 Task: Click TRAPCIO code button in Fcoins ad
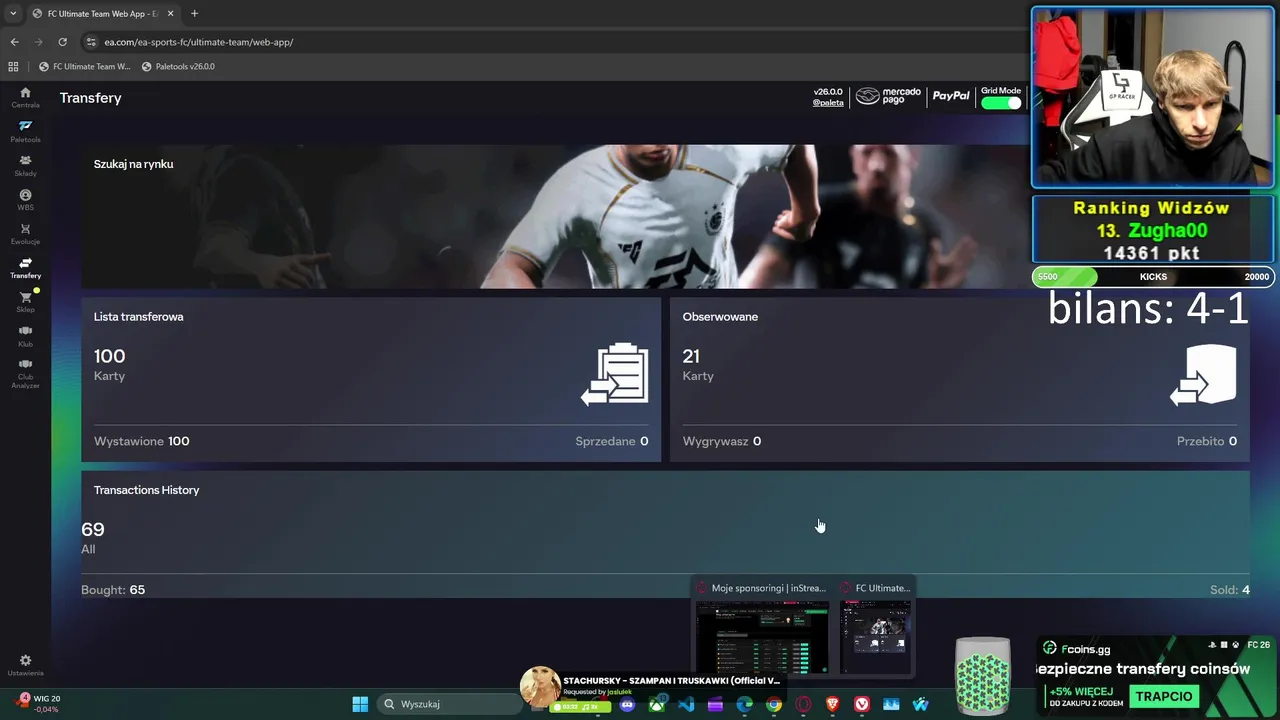click(x=1164, y=696)
